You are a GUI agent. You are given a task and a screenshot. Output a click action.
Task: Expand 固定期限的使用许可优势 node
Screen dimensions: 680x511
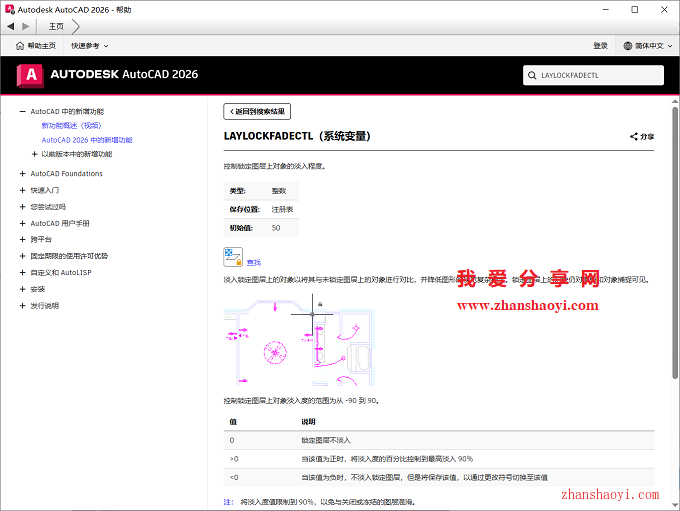pyautogui.click(x=23, y=256)
